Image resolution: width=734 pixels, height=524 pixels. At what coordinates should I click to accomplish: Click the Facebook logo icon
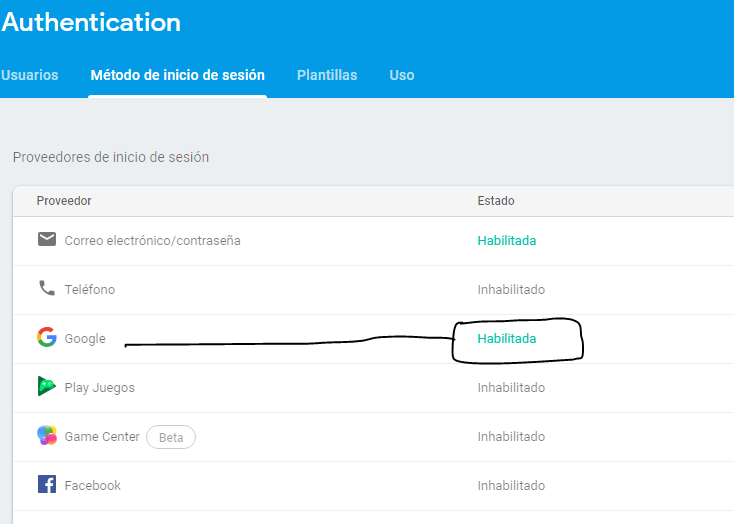click(47, 485)
